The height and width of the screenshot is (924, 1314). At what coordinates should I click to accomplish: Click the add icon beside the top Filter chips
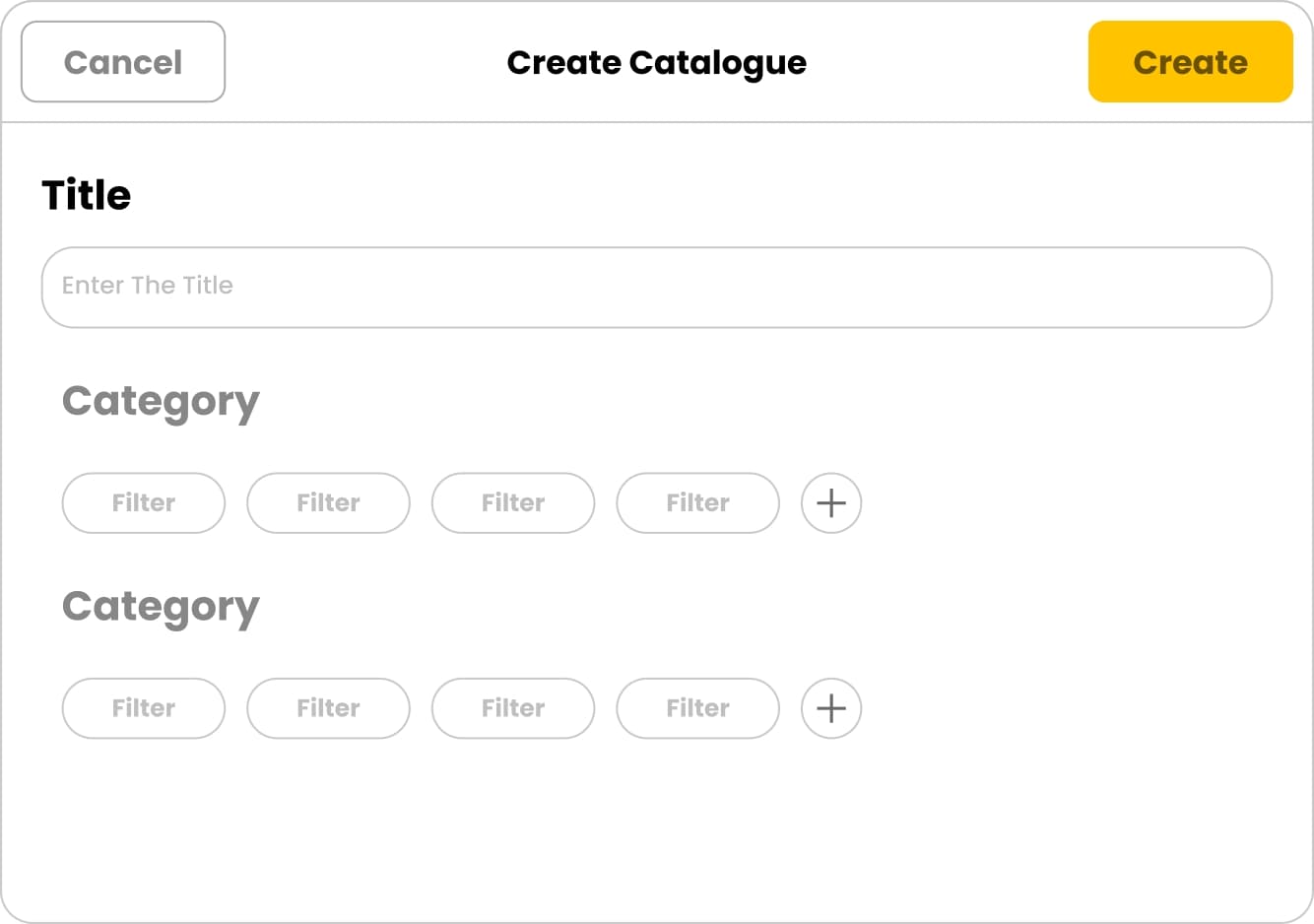tap(830, 503)
